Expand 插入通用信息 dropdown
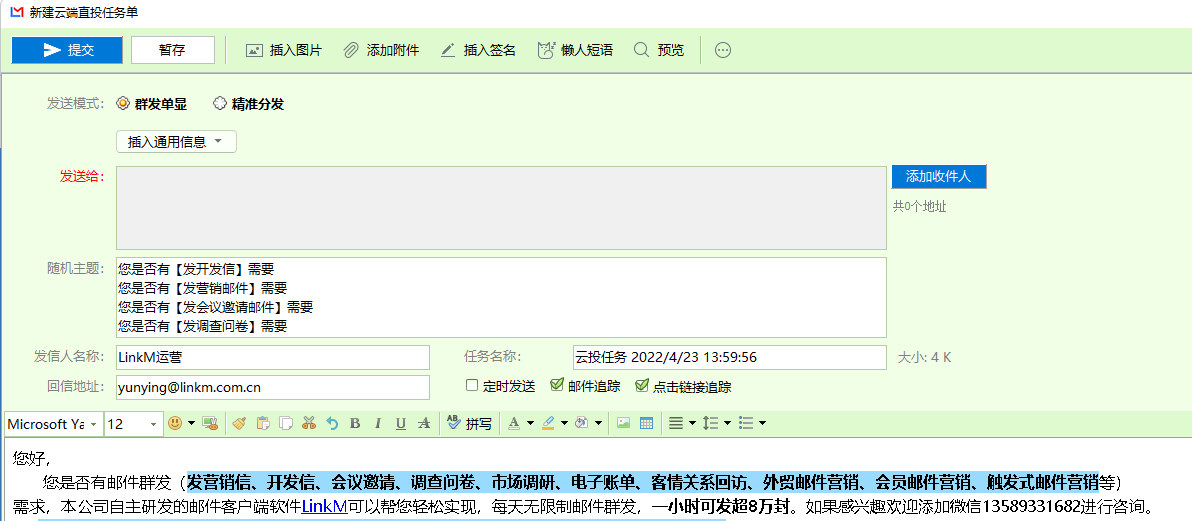This screenshot has height=521, width=1192. pyautogui.click(x=176, y=142)
